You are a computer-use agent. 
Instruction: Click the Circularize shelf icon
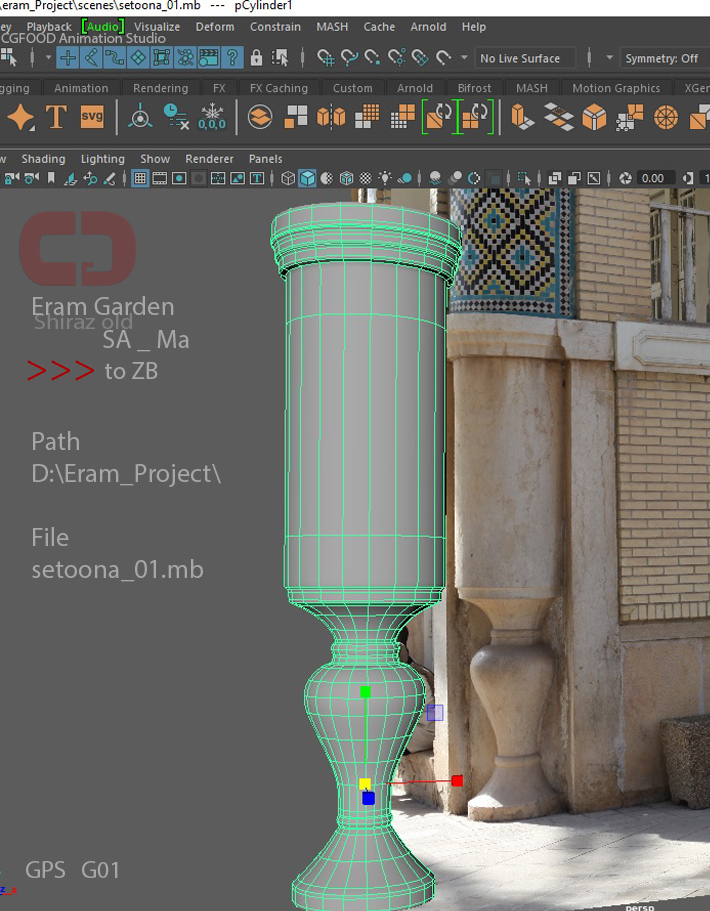coord(666,117)
